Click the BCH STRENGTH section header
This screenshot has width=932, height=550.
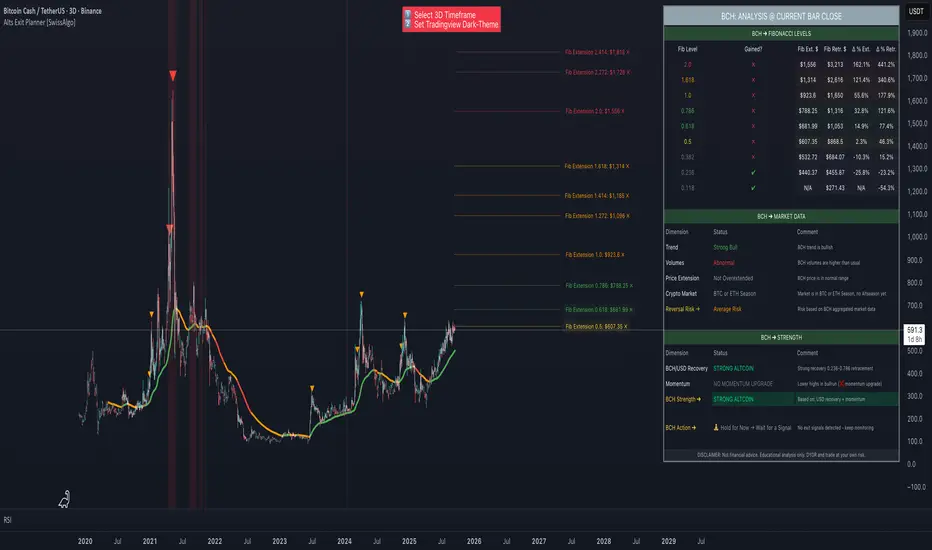[781, 338]
